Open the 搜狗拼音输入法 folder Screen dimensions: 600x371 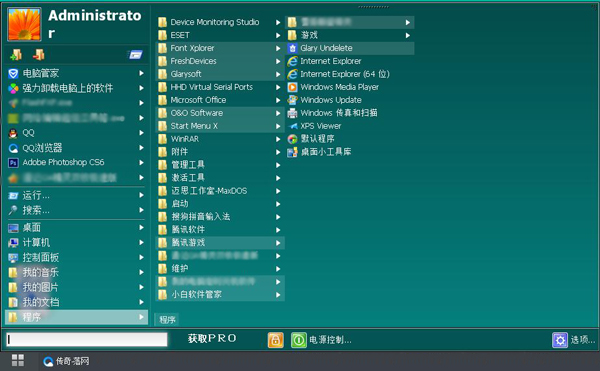click(220, 217)
